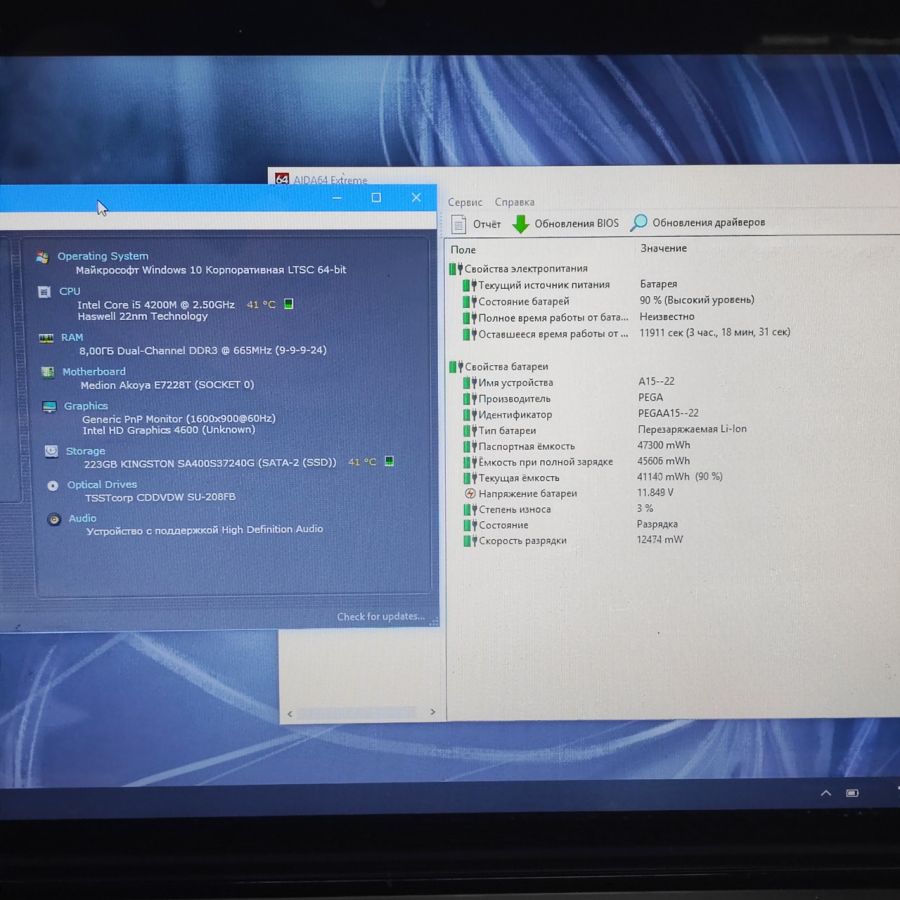Select the Свойства электропитания group row
900x900 pixels.
[518, 269]
